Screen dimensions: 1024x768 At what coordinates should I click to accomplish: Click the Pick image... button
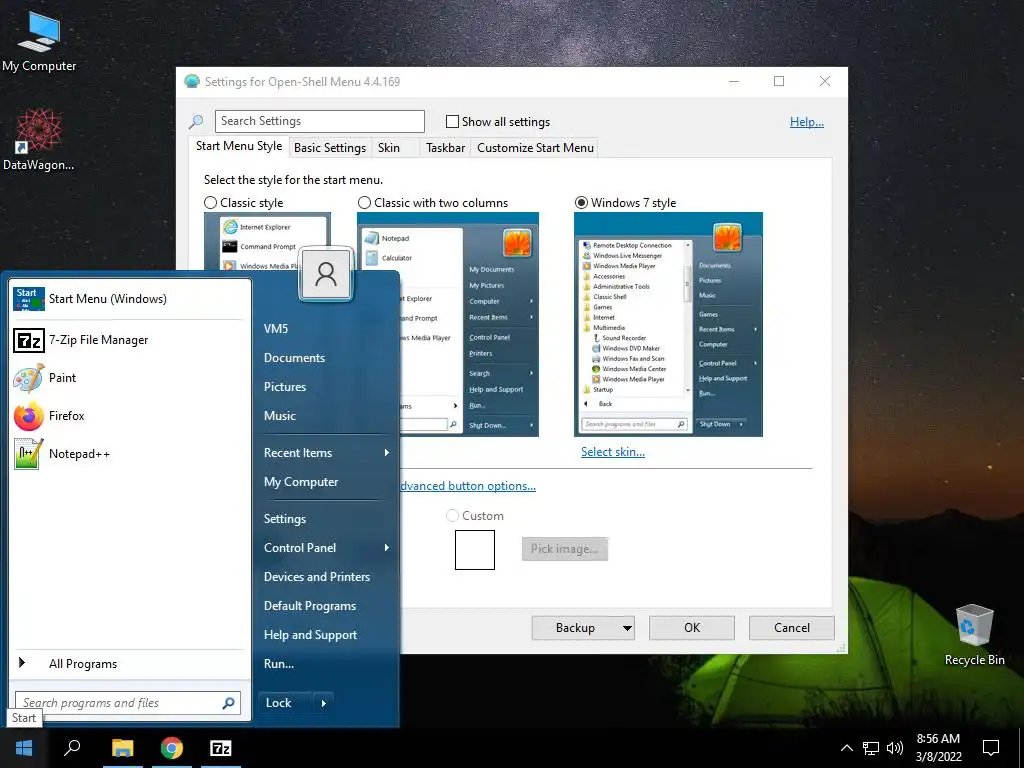pyautogui.click(x=565, y=549)
